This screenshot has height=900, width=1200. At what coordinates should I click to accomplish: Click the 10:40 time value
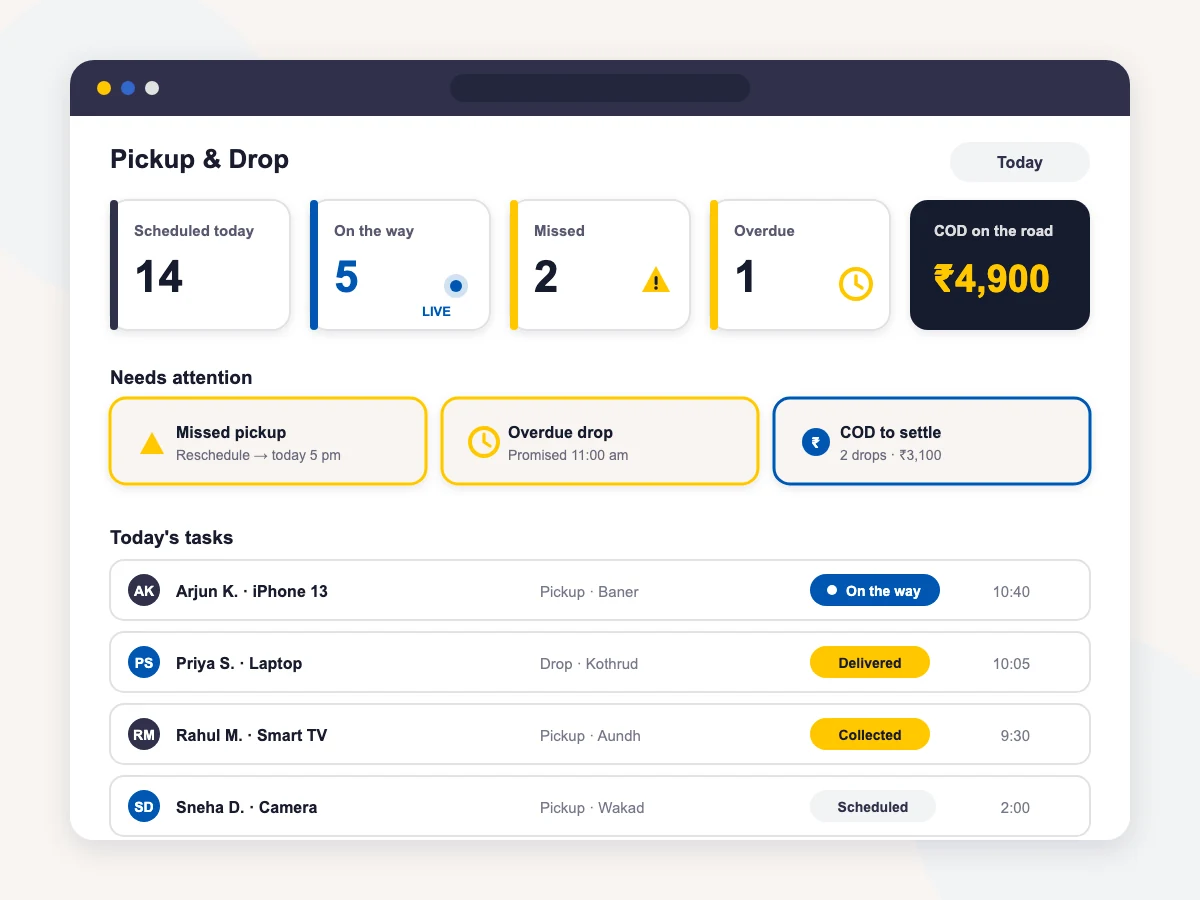click(x=1011, y=592)
